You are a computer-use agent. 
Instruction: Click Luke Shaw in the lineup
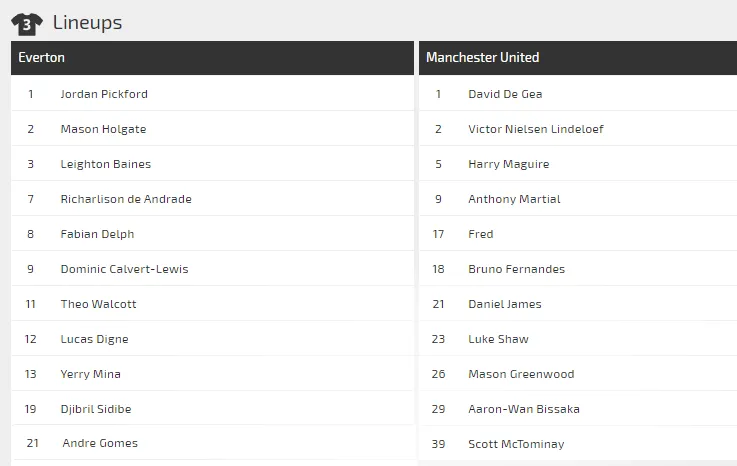pos(498,339)
